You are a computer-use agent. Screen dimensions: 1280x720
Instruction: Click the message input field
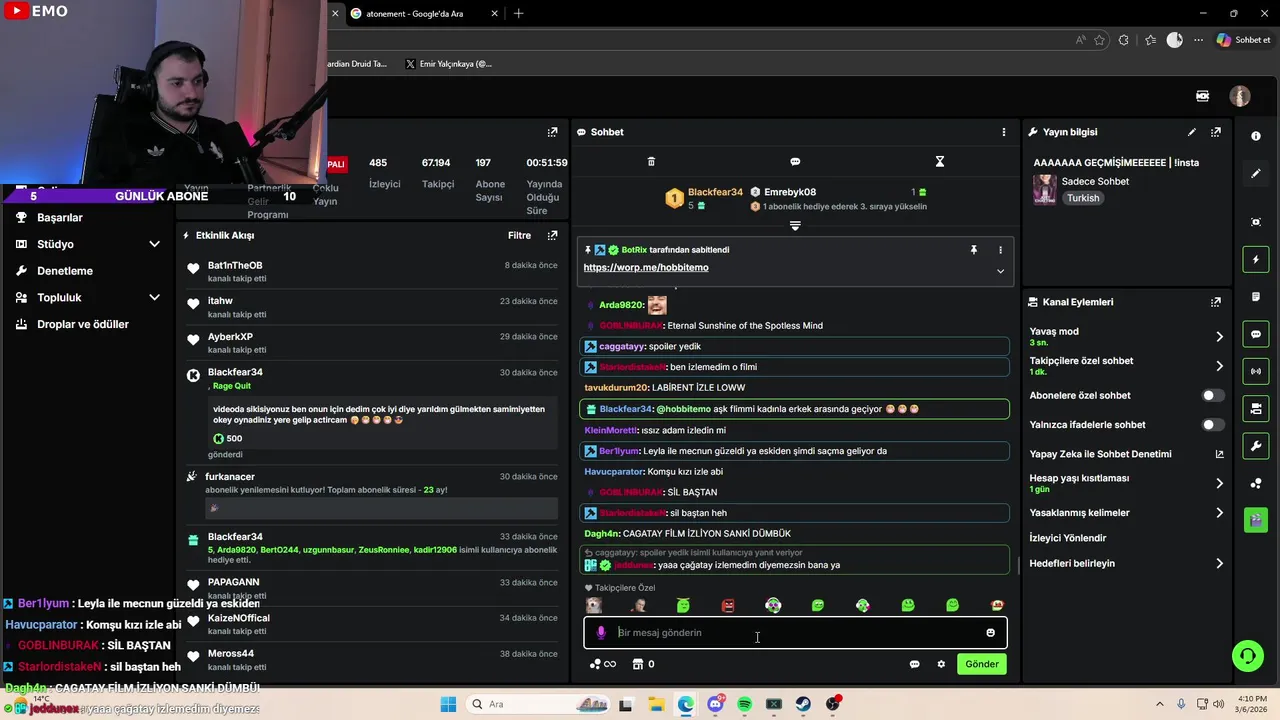coord(795,633)
